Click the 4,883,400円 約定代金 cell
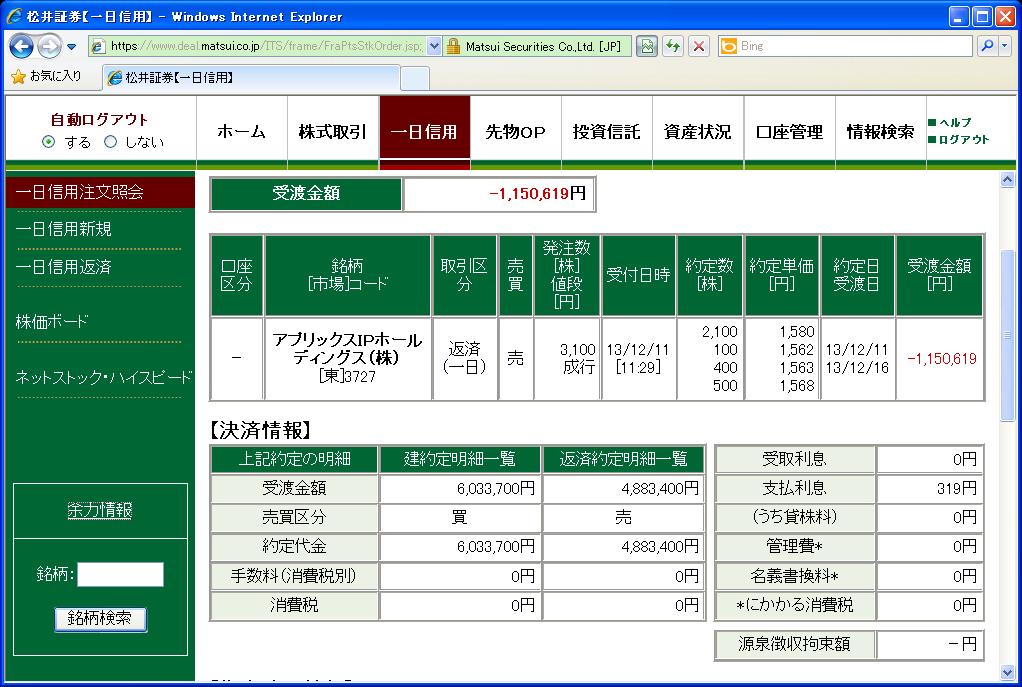This screenshot has width=1022, height=687. 623,546
